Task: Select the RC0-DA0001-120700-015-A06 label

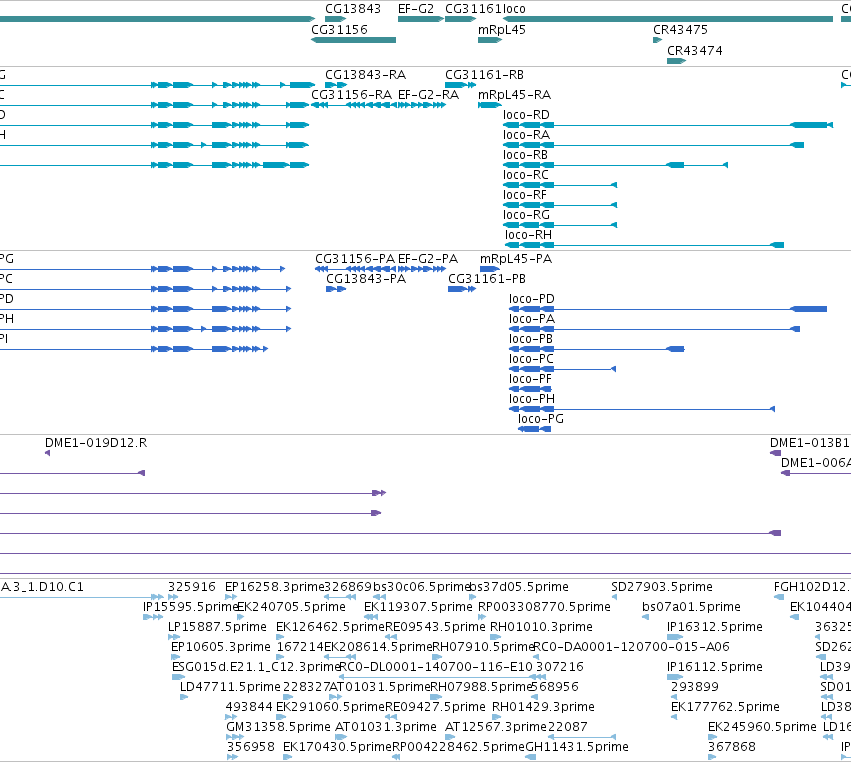Action: point(632,647)
